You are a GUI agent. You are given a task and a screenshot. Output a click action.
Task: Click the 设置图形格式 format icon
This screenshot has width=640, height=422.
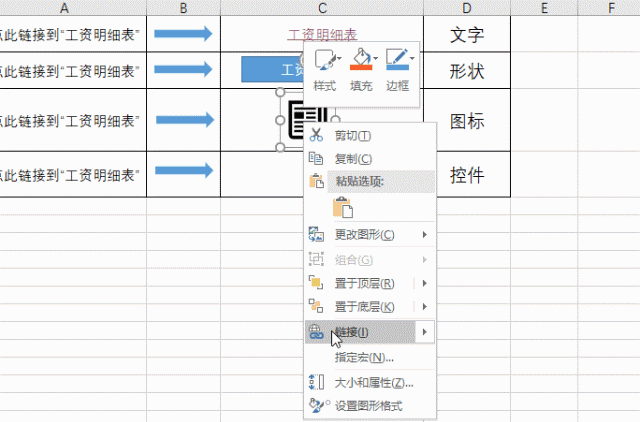click(x=319, y=405)
